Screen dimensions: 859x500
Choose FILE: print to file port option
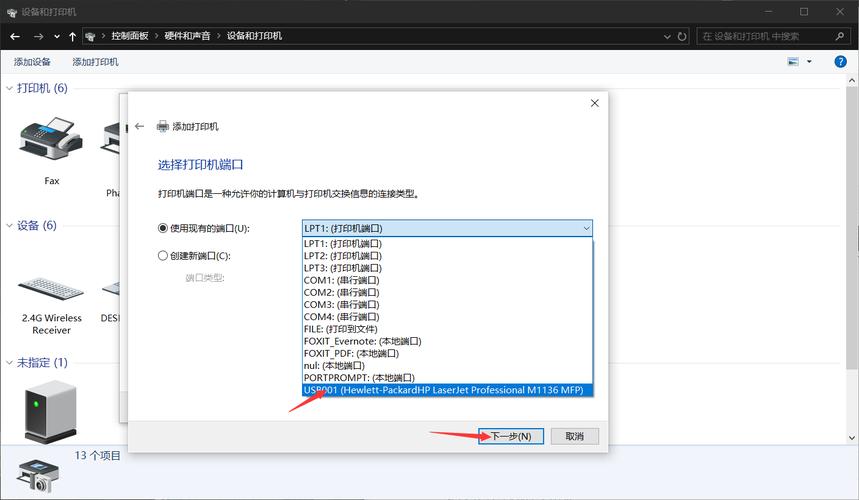342,329
